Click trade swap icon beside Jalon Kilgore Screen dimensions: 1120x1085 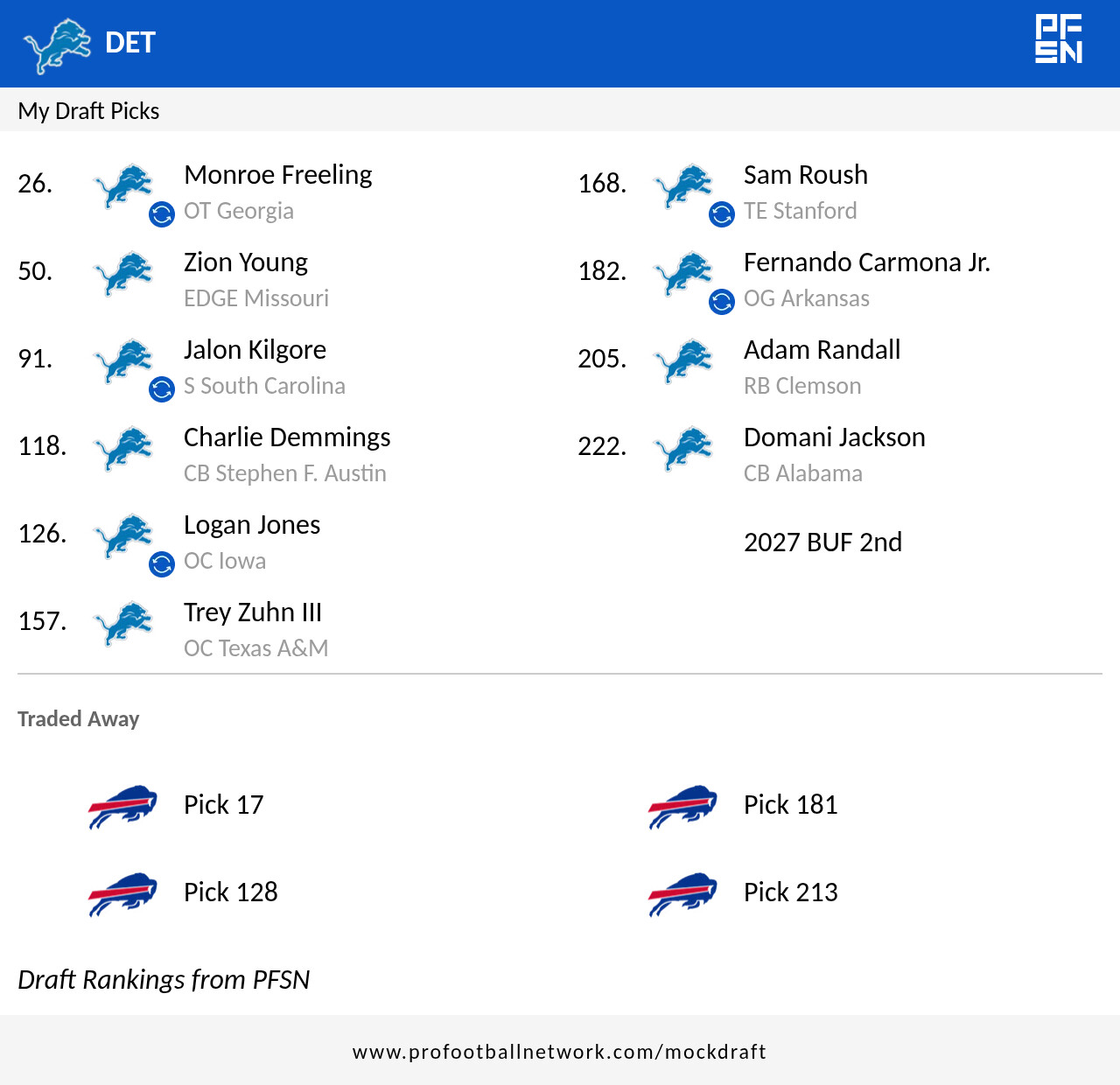(162, 389)
